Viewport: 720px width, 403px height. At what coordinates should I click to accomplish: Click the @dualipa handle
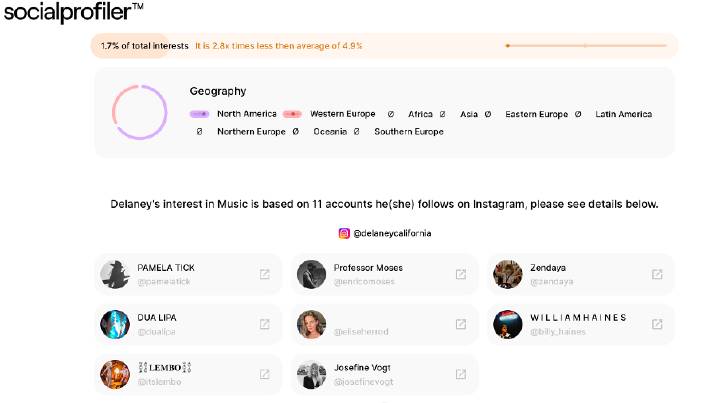156,331
